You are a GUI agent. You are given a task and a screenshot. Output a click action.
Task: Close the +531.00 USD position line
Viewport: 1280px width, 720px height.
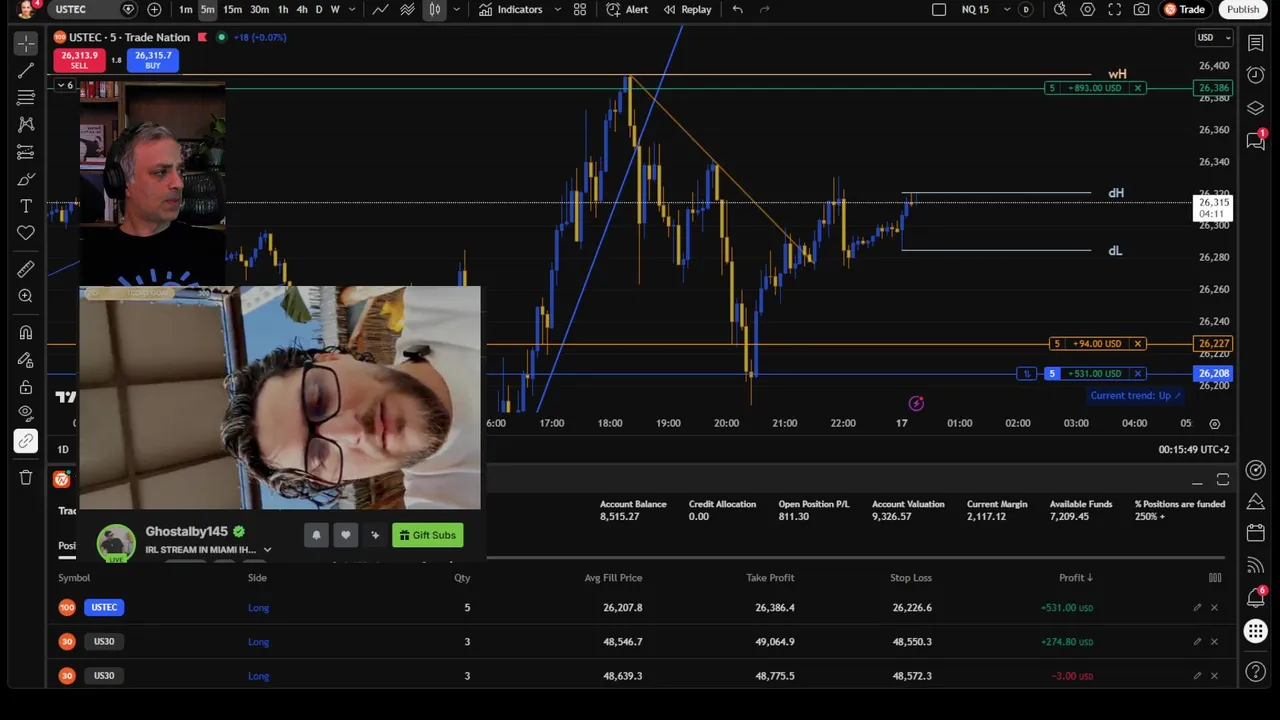(x=1137, y=374)
